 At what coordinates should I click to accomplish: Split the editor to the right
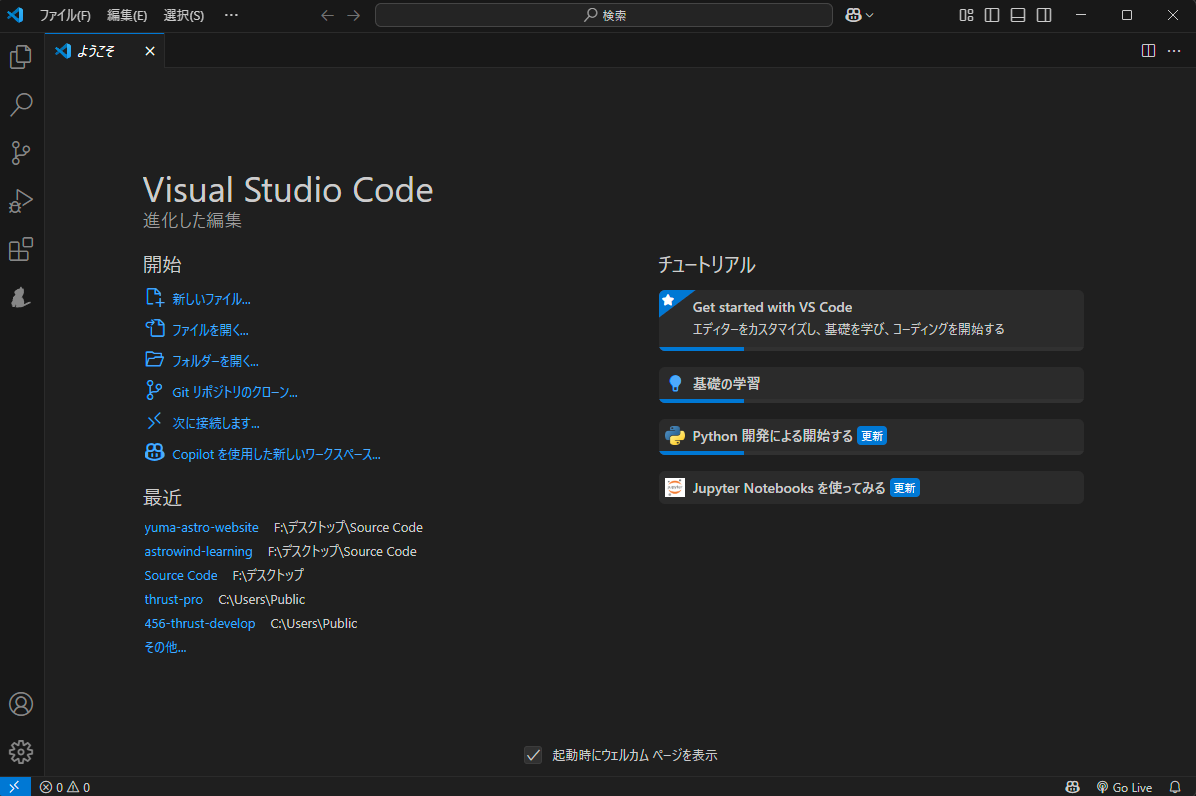(x=1148, y=50)
